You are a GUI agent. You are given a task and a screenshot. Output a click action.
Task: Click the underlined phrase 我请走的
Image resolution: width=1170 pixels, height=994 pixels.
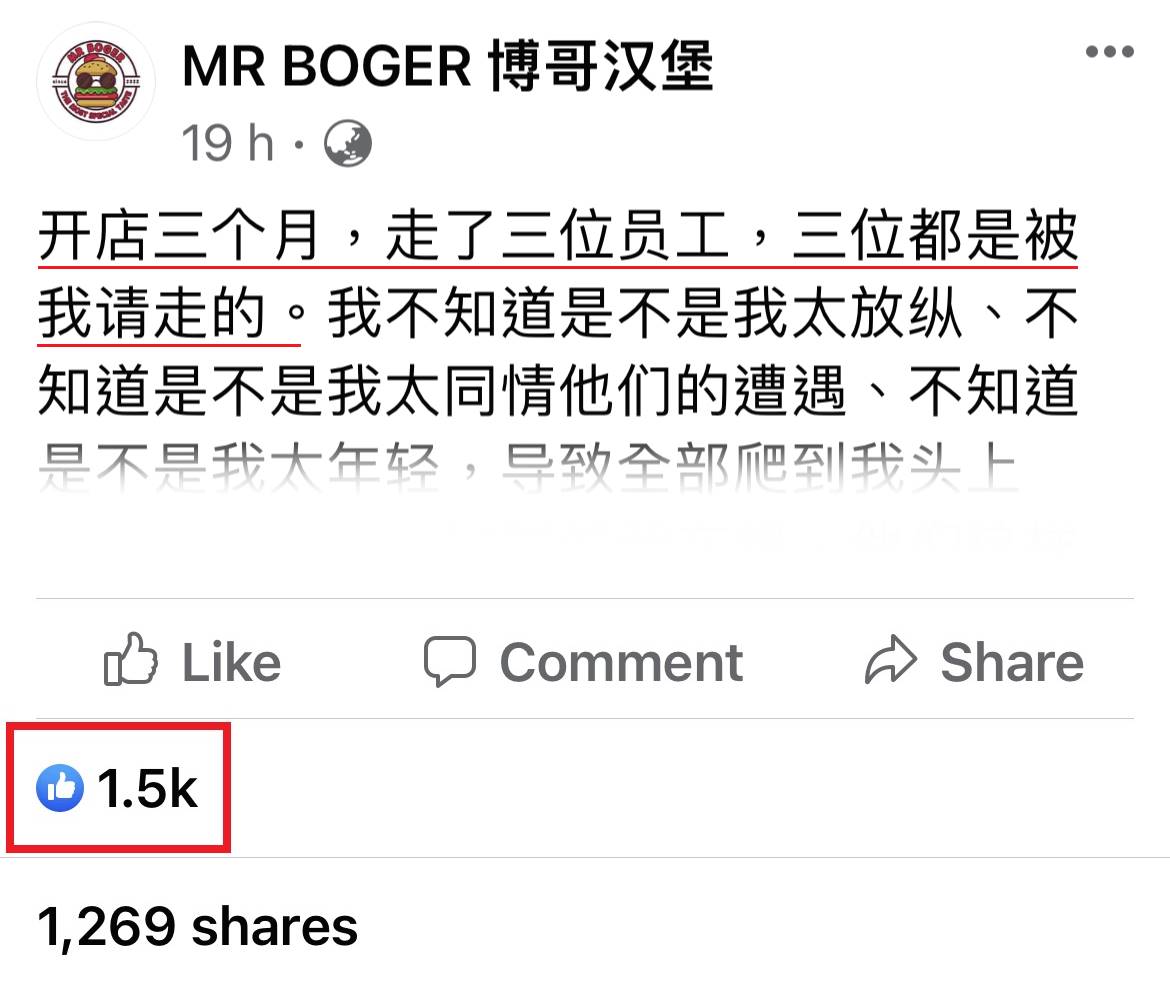click(151, 313)
